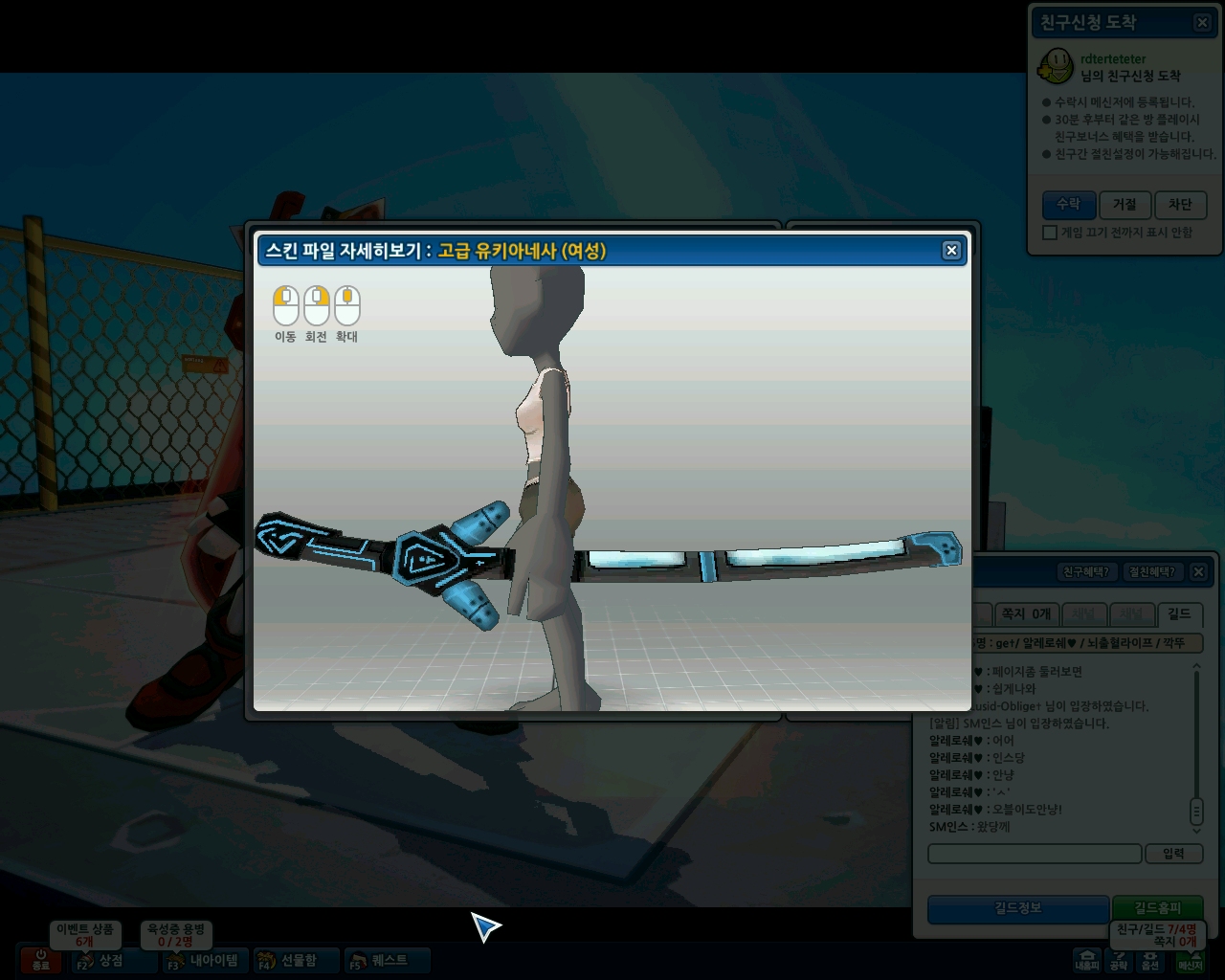The image size is (1225, 980).
Task: Close the friend request notification panel
Action: coord(1203,22)
